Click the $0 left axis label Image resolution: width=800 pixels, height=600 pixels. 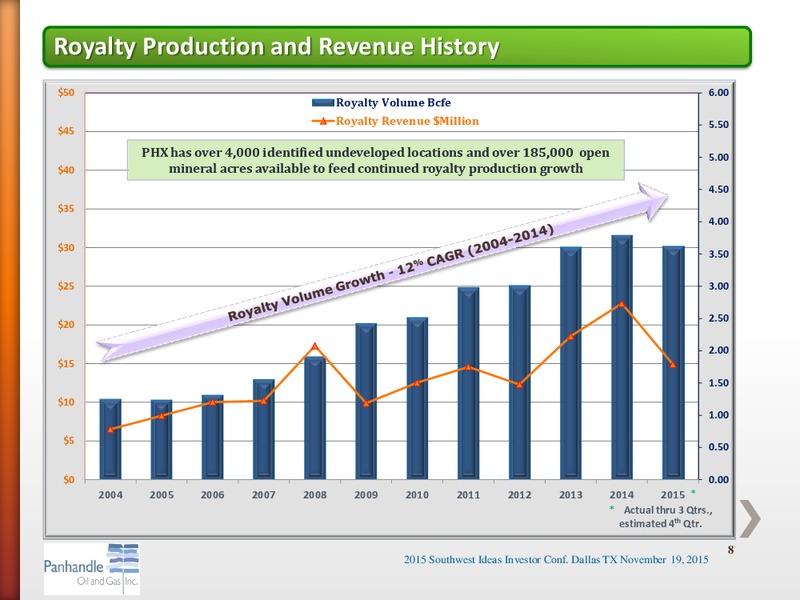[68, 479]
